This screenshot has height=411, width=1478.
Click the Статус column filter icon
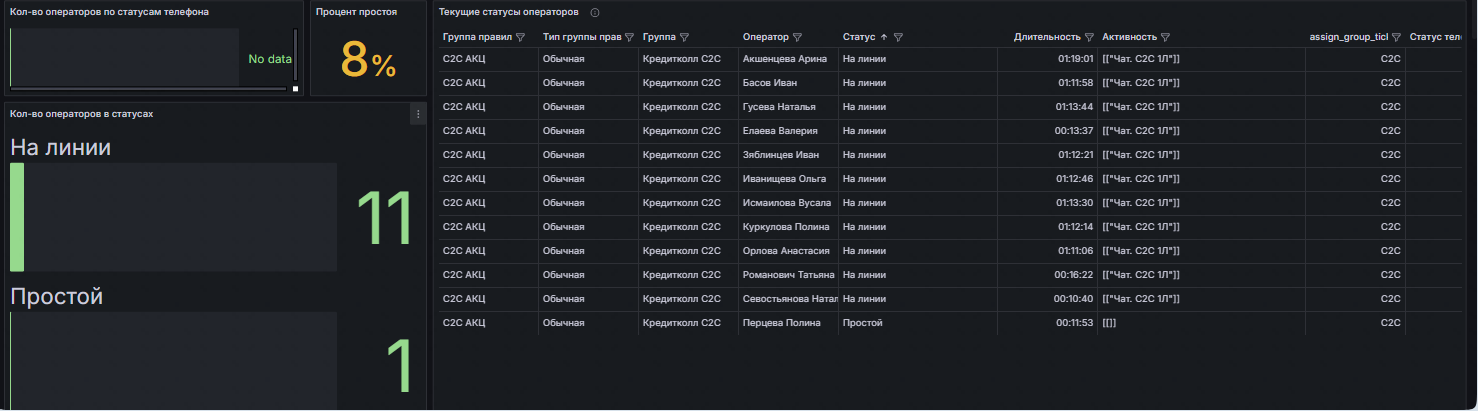(898, 38)
